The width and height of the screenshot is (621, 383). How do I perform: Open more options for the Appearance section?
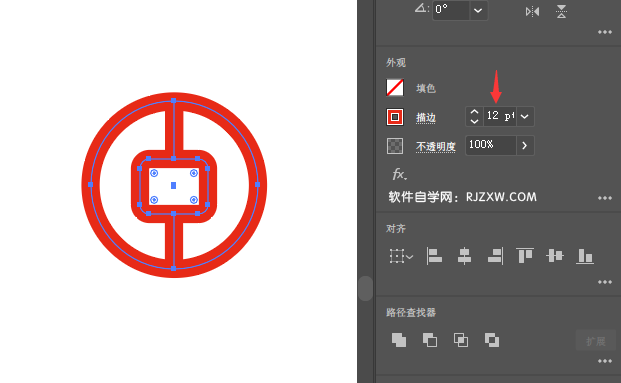pyautogui.click(x=605, y=198)
